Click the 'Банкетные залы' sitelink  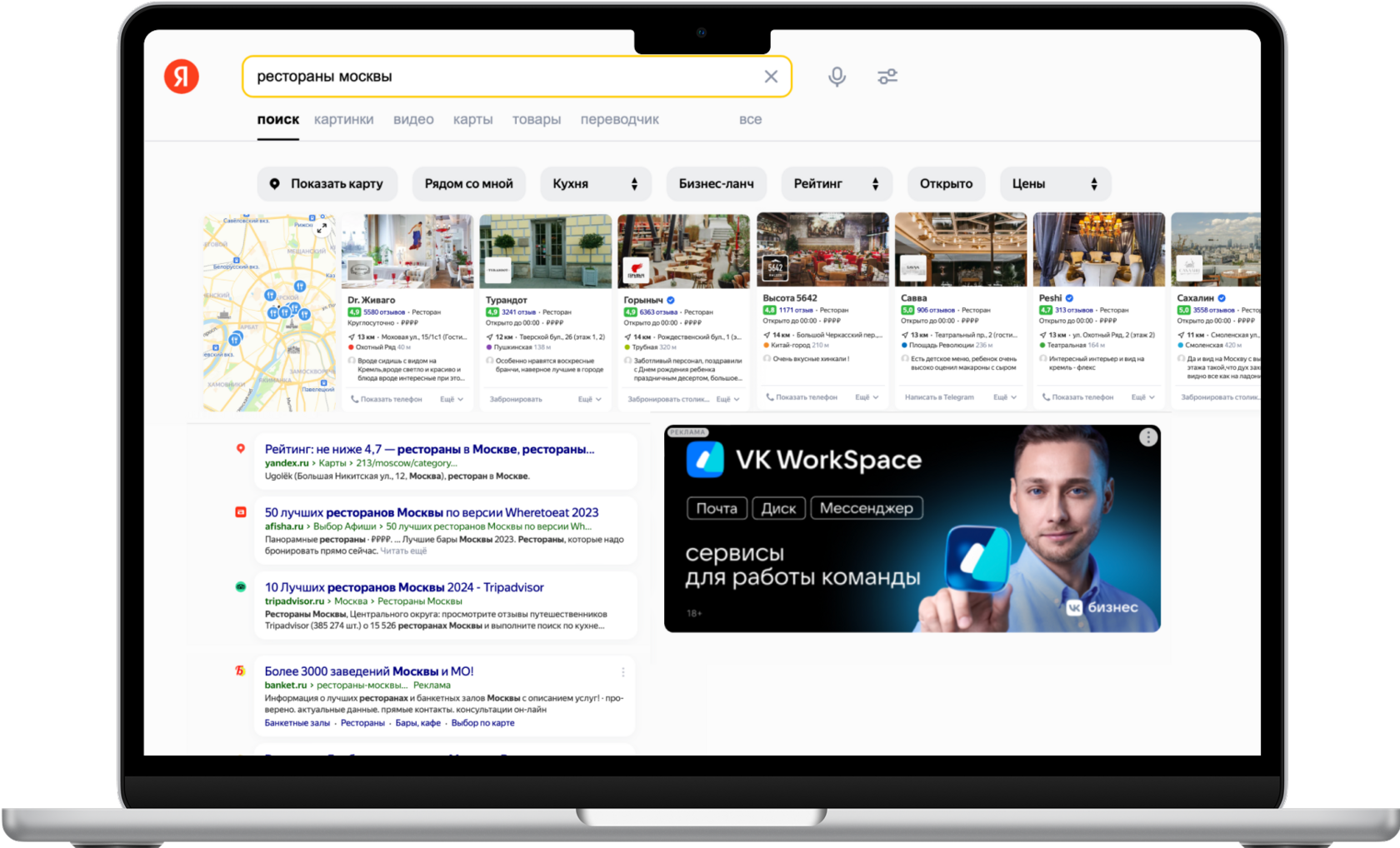click(x=297, y=723)
